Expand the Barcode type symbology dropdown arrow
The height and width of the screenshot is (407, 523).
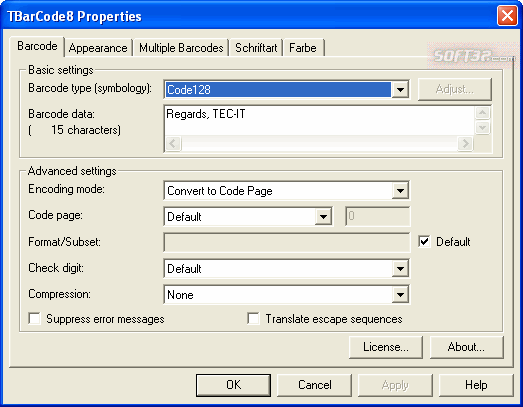(400, 89)
